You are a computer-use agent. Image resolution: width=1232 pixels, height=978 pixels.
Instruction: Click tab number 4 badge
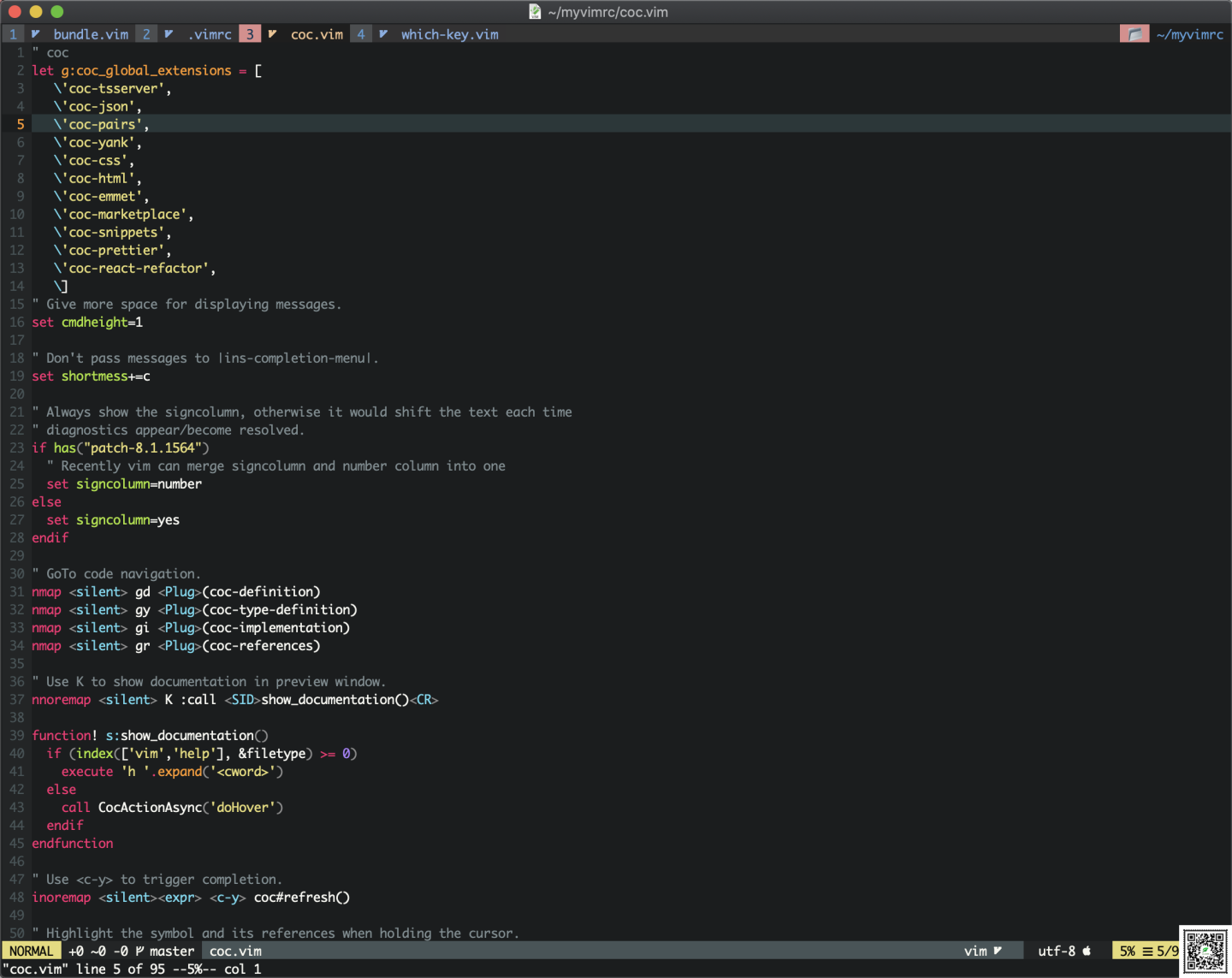click(x=361, y=34)
